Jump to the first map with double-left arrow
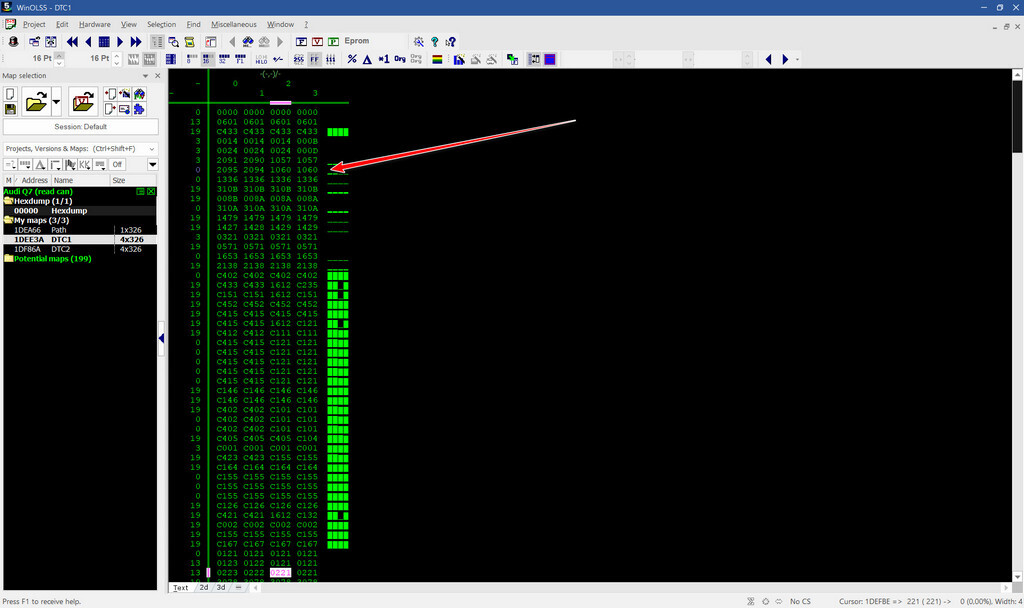Viewport: 1024px width, 608px height. (72, 42)
